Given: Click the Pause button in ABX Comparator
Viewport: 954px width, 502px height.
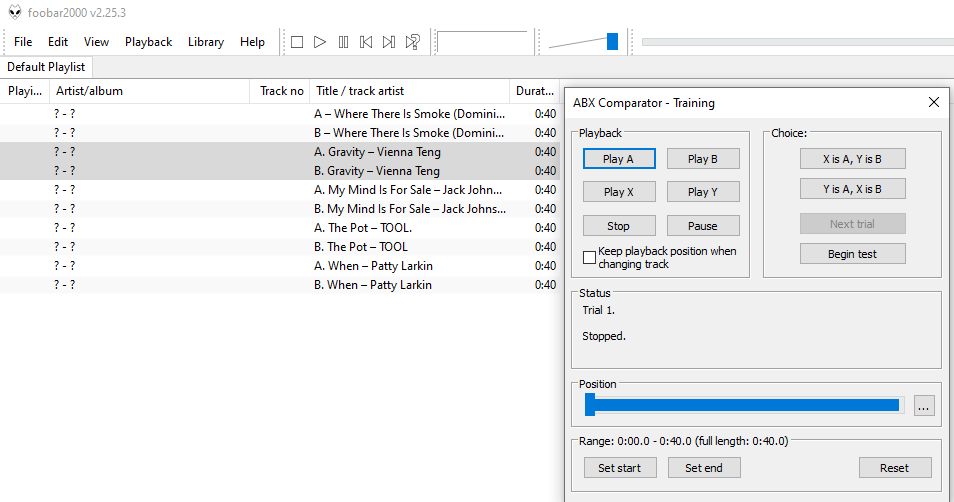Looking at the screenshot, I should point(703,226).
